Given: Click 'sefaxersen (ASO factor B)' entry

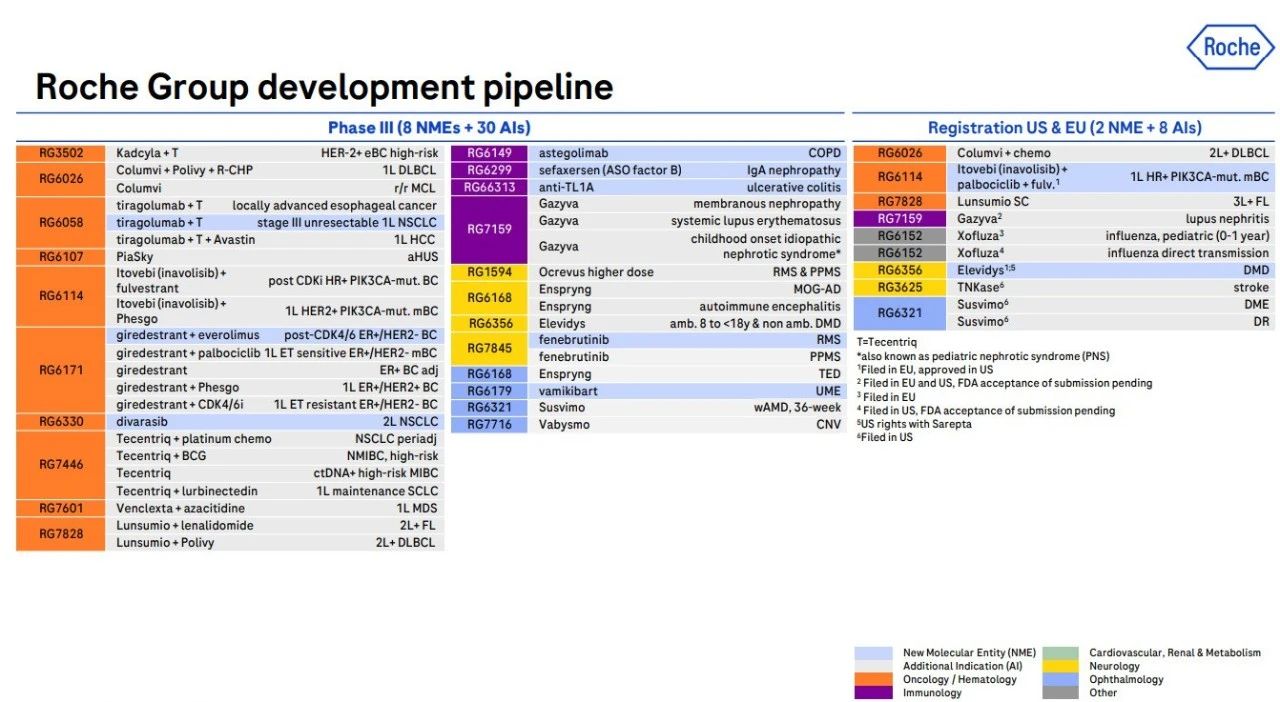Looking at the screenshot, I should pyautogui.click(x=610, y=170).
